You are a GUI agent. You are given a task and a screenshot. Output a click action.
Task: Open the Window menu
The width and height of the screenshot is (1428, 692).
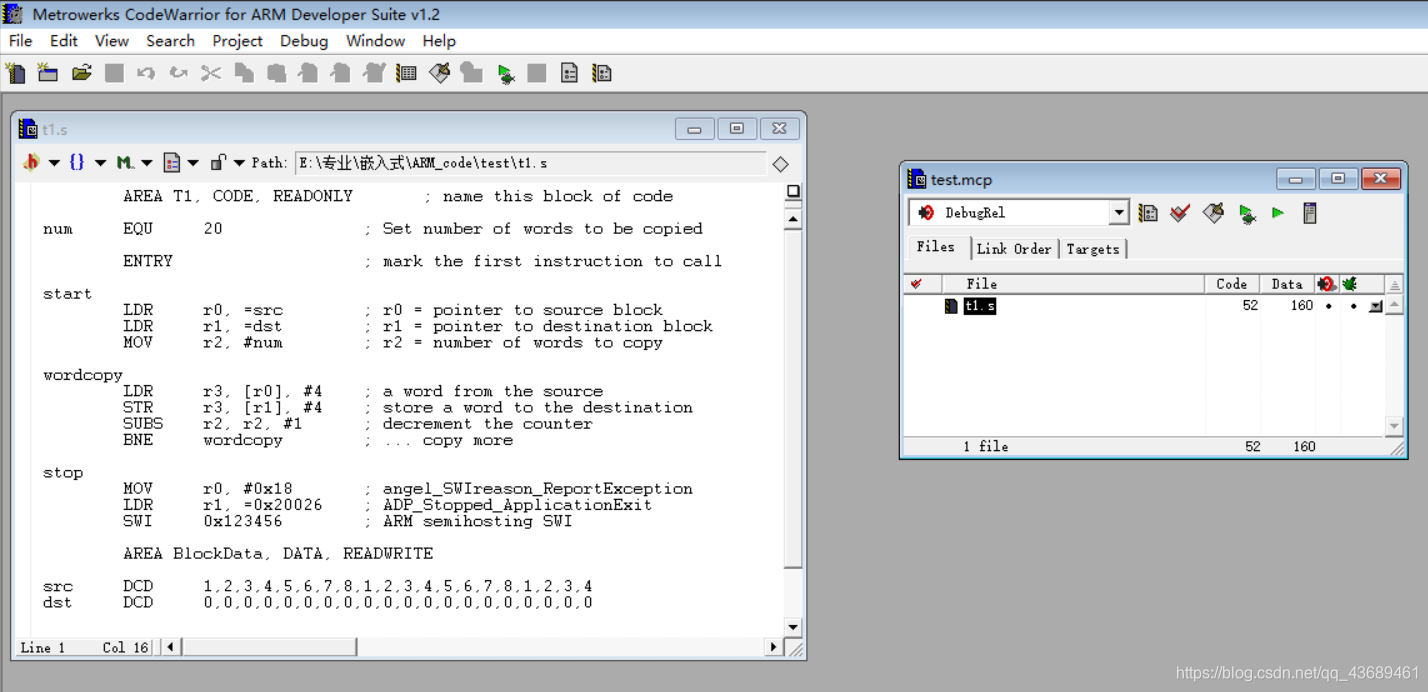(x=375, y=41)
